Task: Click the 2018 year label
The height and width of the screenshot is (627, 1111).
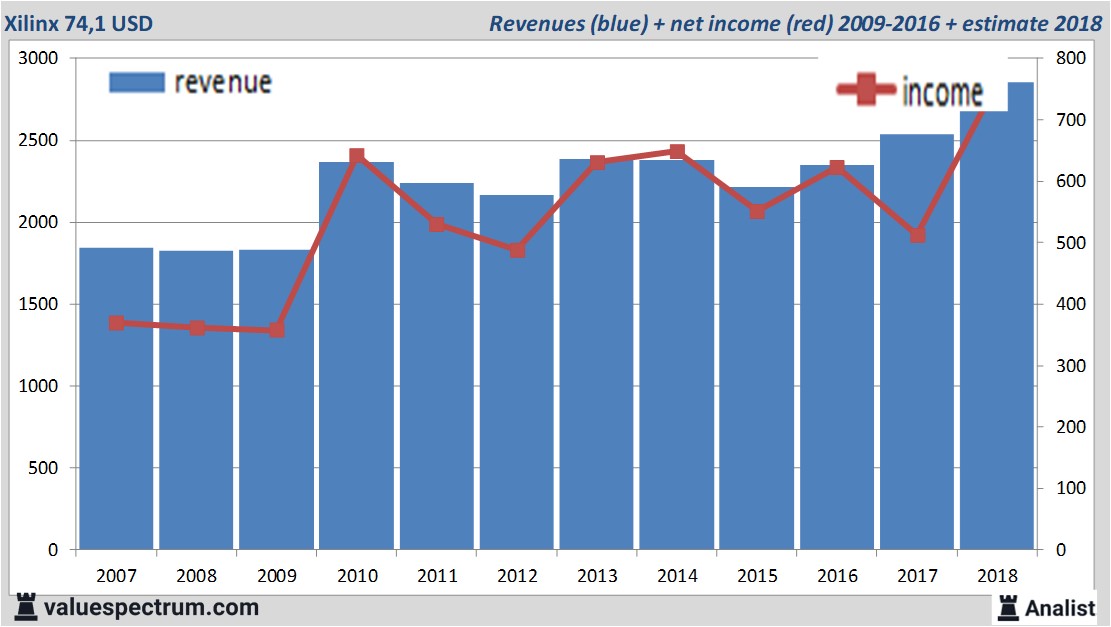Action: pyautogui.click(x=998, y=576)
